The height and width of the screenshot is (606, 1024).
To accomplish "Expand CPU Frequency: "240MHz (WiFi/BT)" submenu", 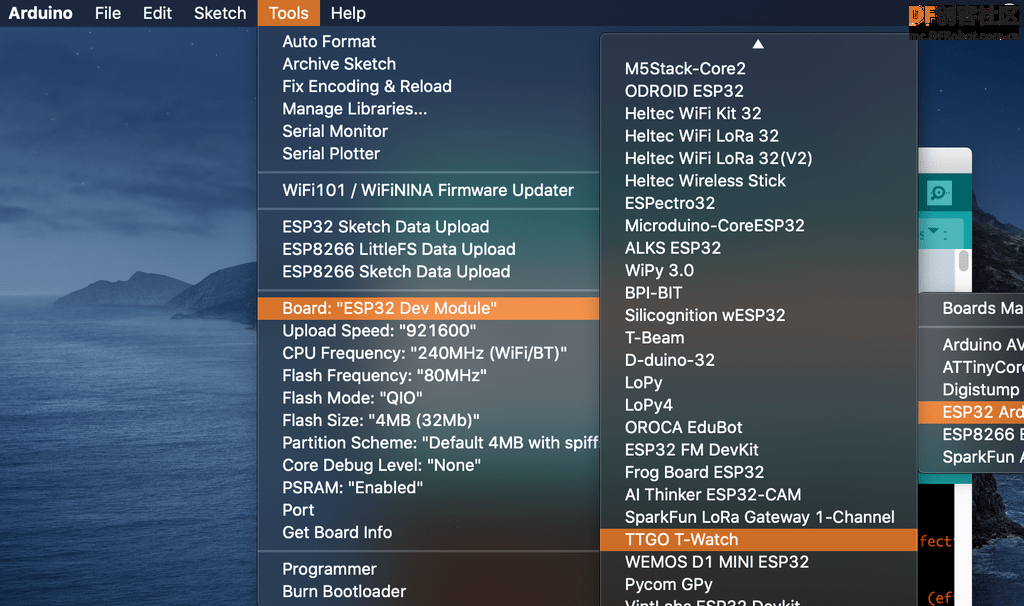I will [x=428, y=353].
